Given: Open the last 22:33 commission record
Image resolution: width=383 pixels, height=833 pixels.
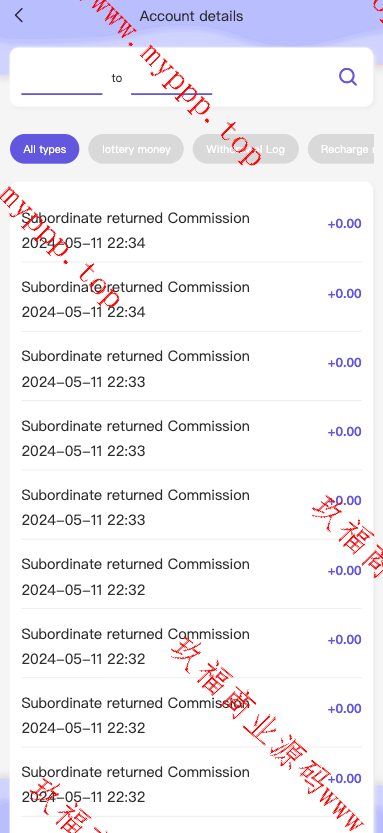Looking at the screenshot, I should point(191,507).
